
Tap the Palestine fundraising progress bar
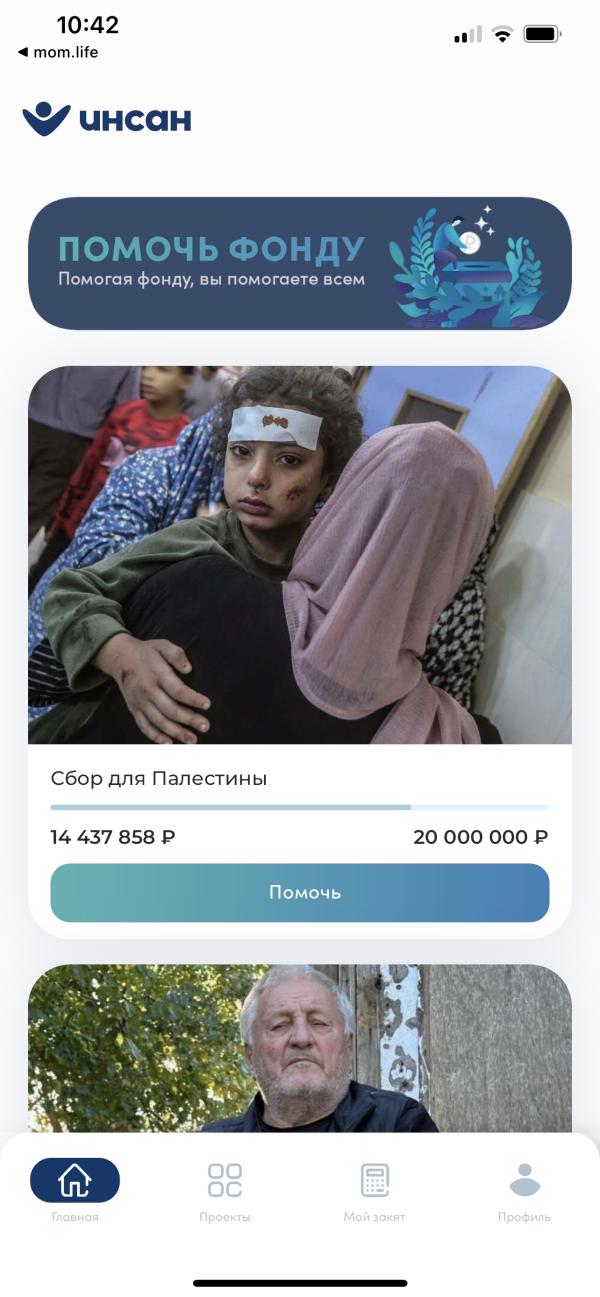click(300, 807)
